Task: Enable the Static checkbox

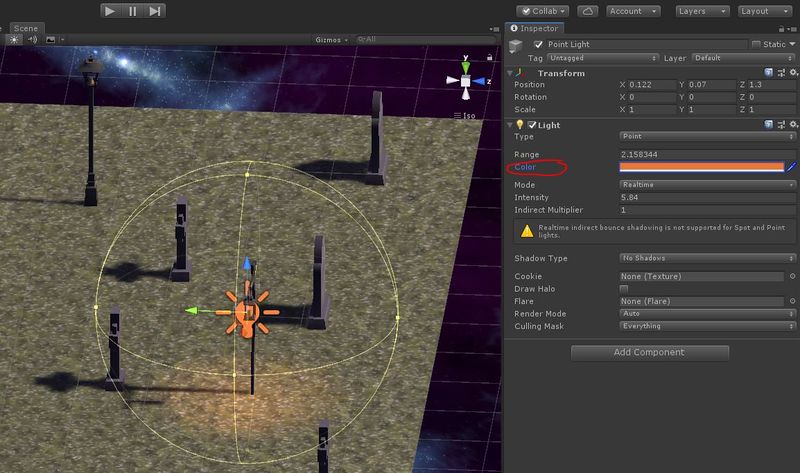Action: [x=756, y=44]
